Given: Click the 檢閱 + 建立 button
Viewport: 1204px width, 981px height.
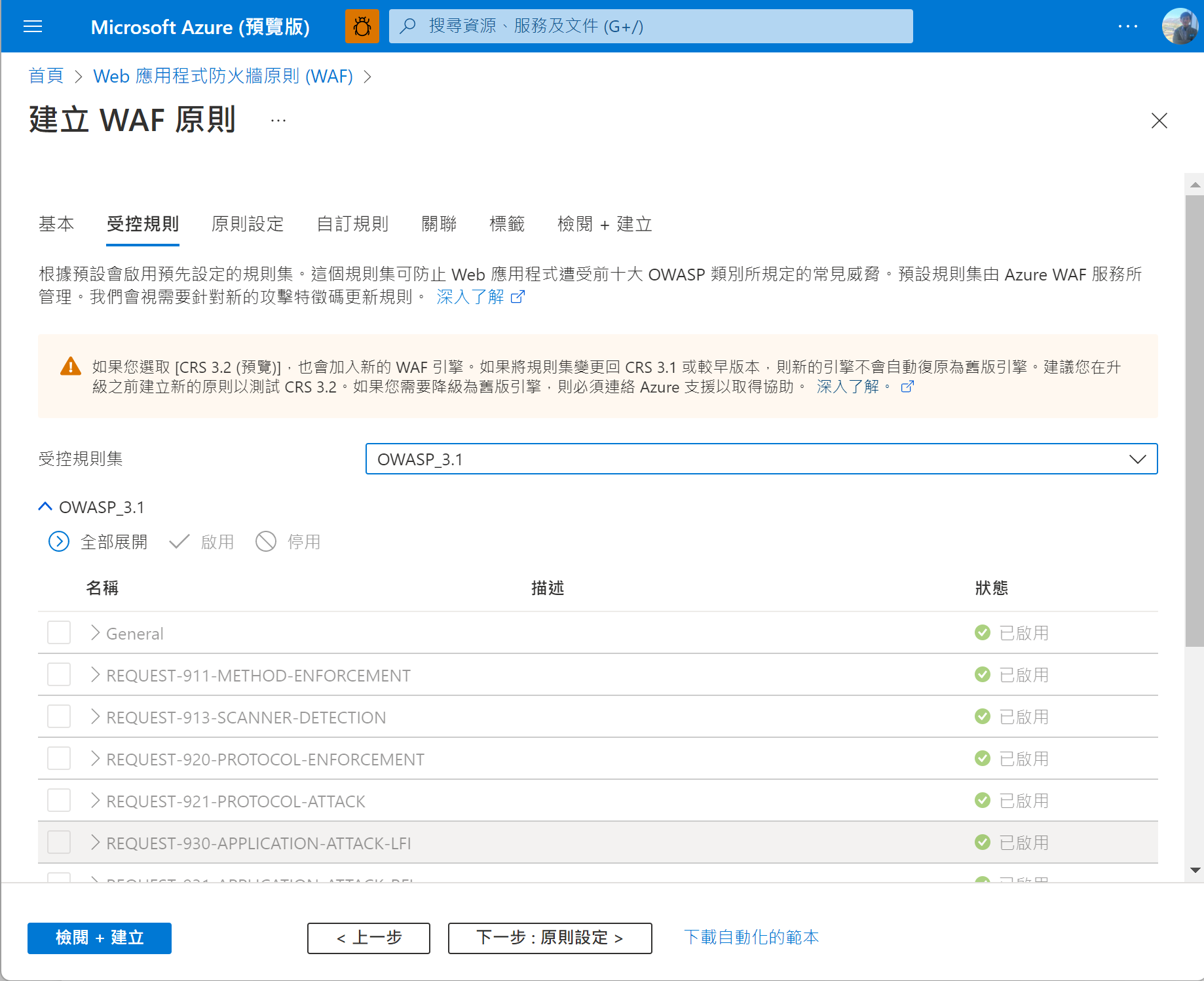Looking at the screenshot, I should [x=99, y=938].
